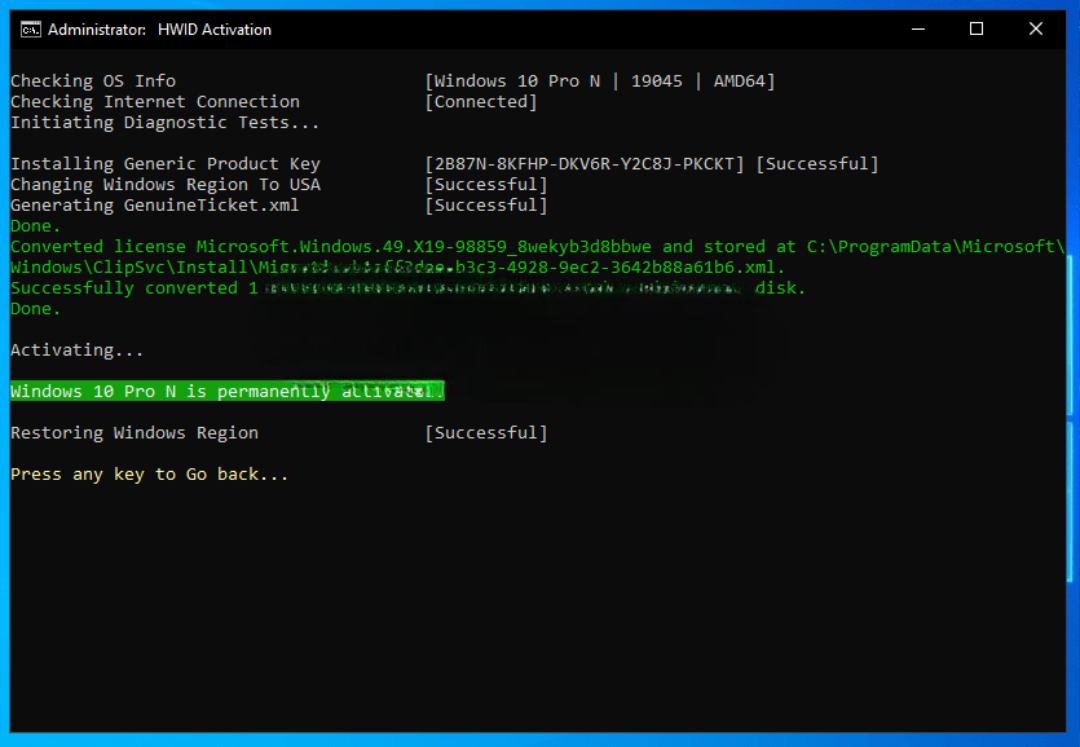Click the 'Checking Internet Connection' line

coord(155,102)
